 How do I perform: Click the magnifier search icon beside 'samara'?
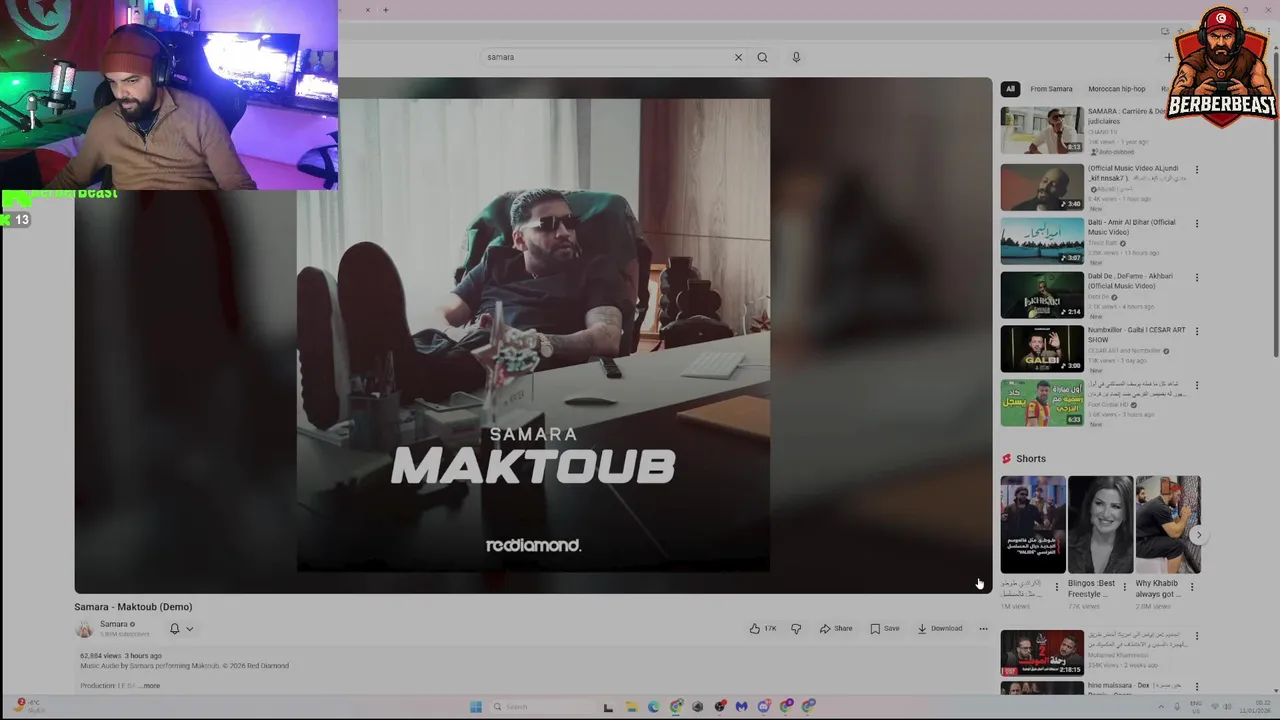(x=762, y=57)
